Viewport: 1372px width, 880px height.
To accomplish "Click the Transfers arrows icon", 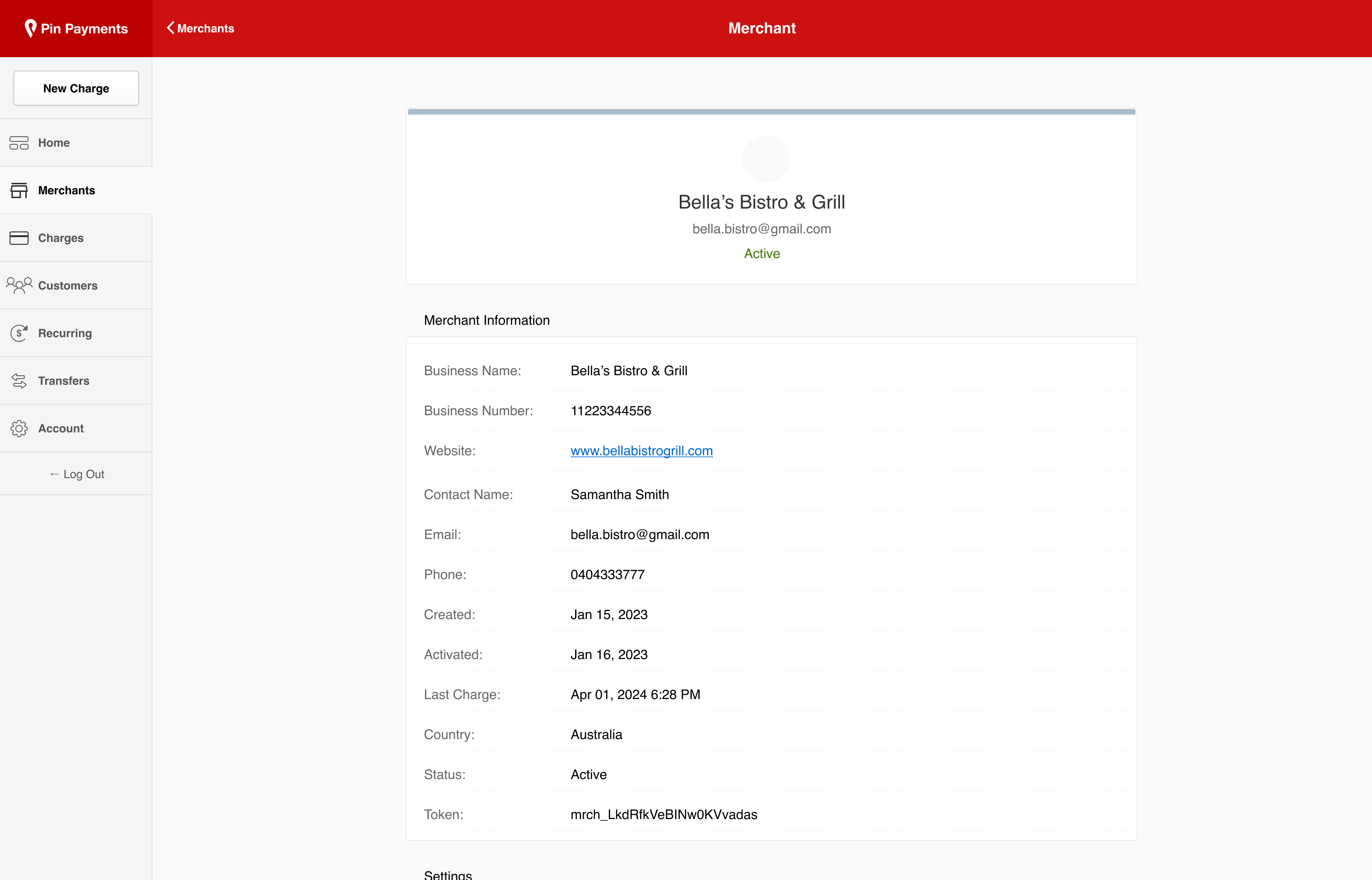I will click(19, 380).
